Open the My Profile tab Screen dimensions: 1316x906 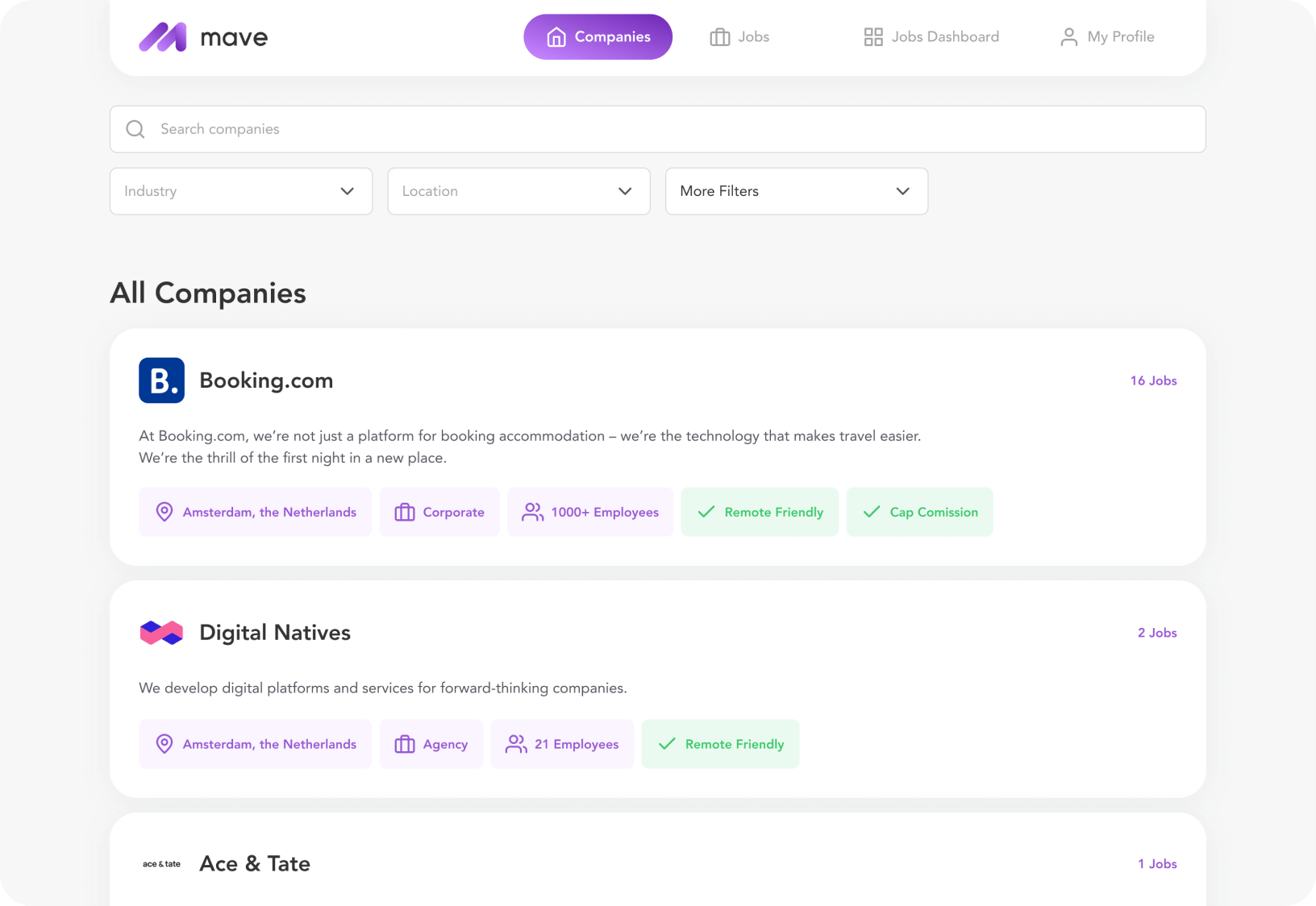pos(1107,37)
